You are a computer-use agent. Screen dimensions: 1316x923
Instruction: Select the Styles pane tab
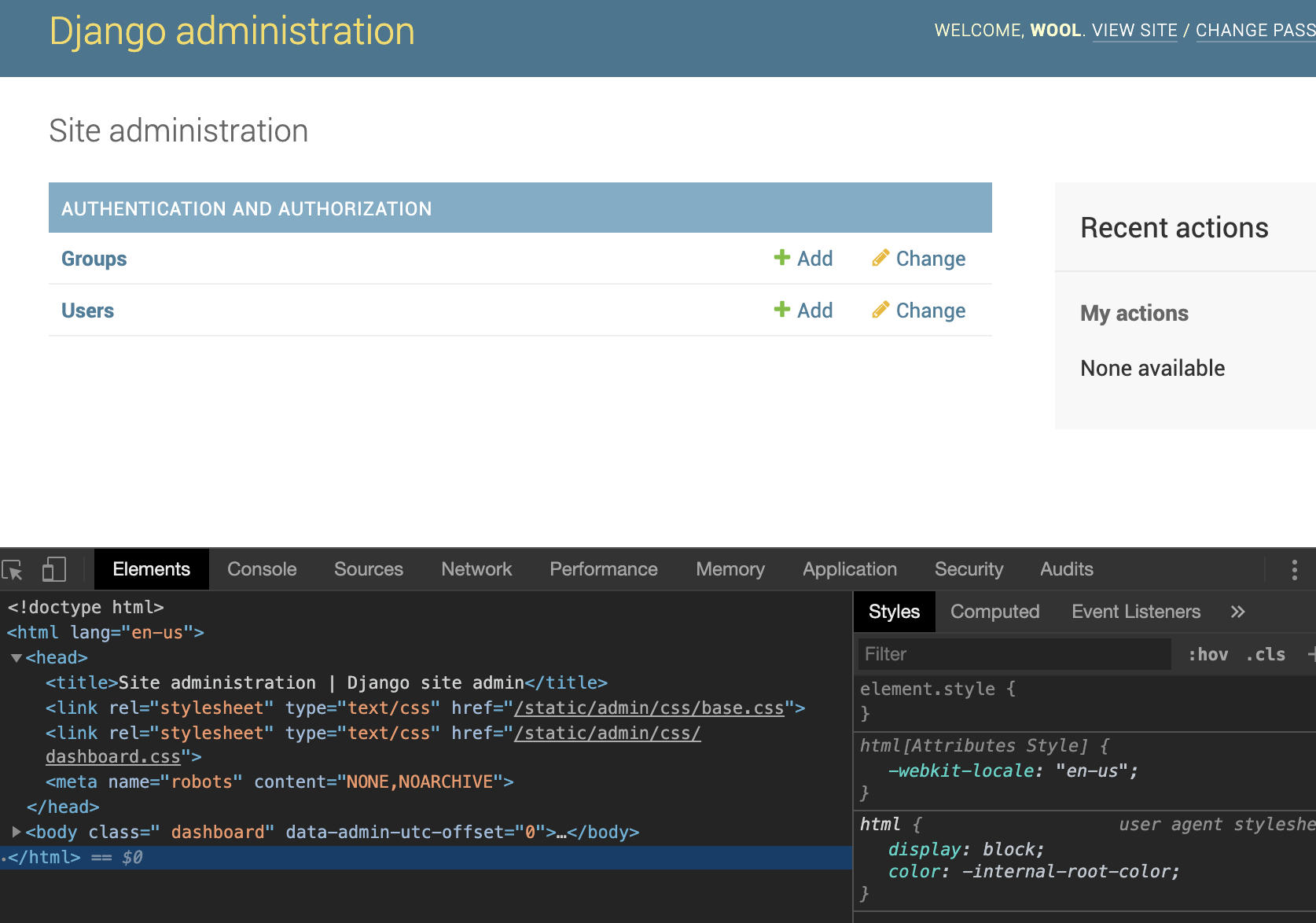click(895, 612)
